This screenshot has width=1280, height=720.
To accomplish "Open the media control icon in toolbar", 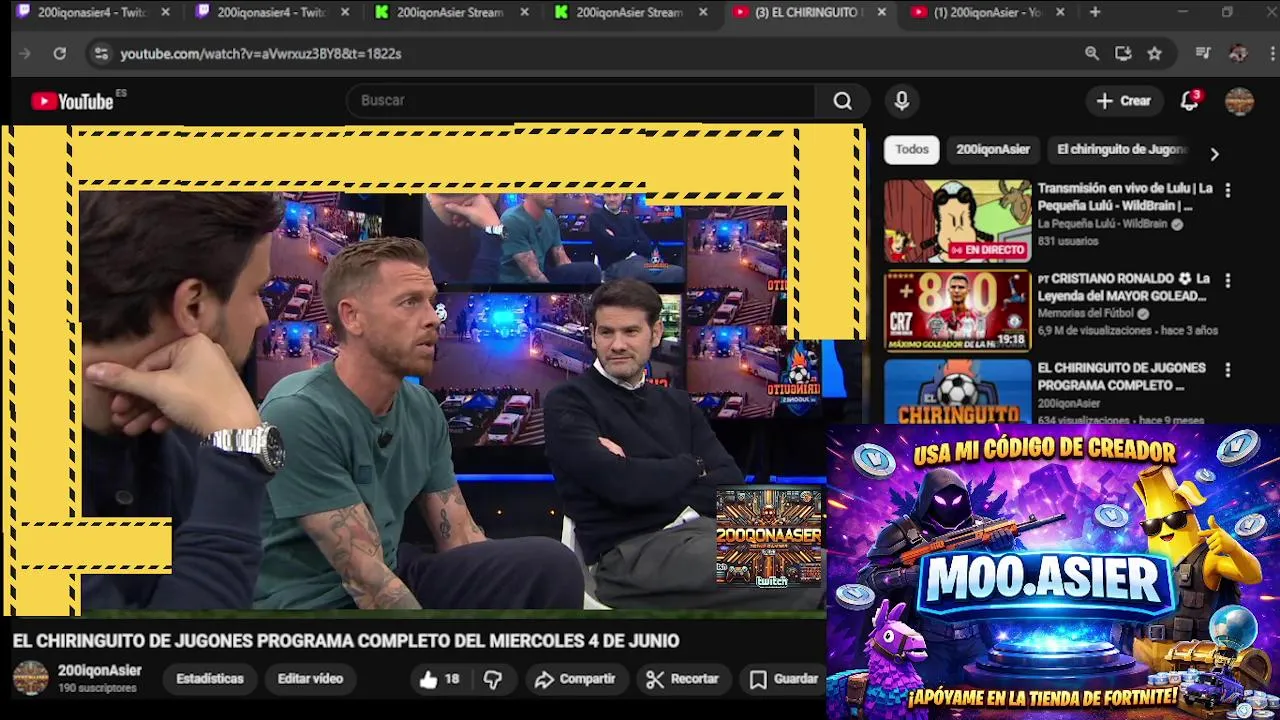I will point(1204,53).
